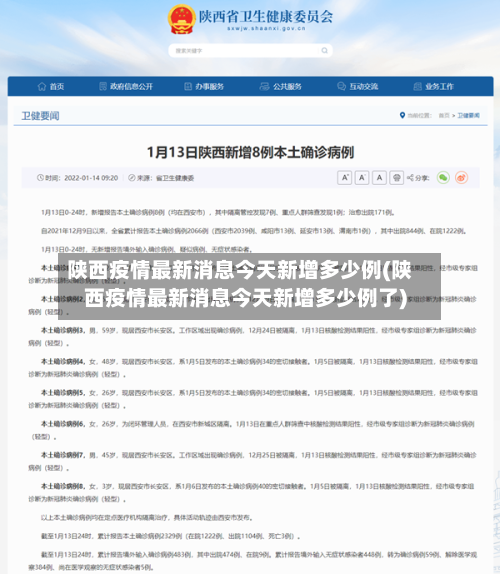Click the location pin icon in breadcrumb
The height and width of the screenshot is (574, 500).
pyautogui.click(x=402, y=115)
